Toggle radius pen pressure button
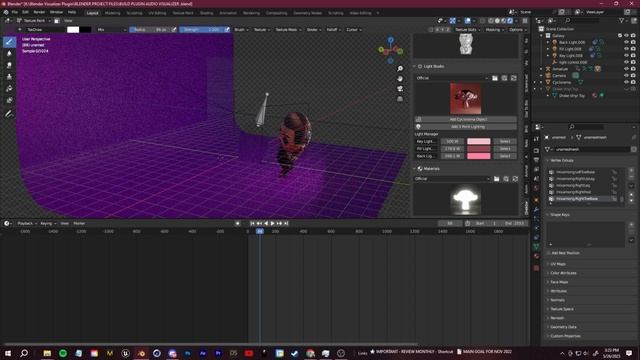 pos(174,29)
